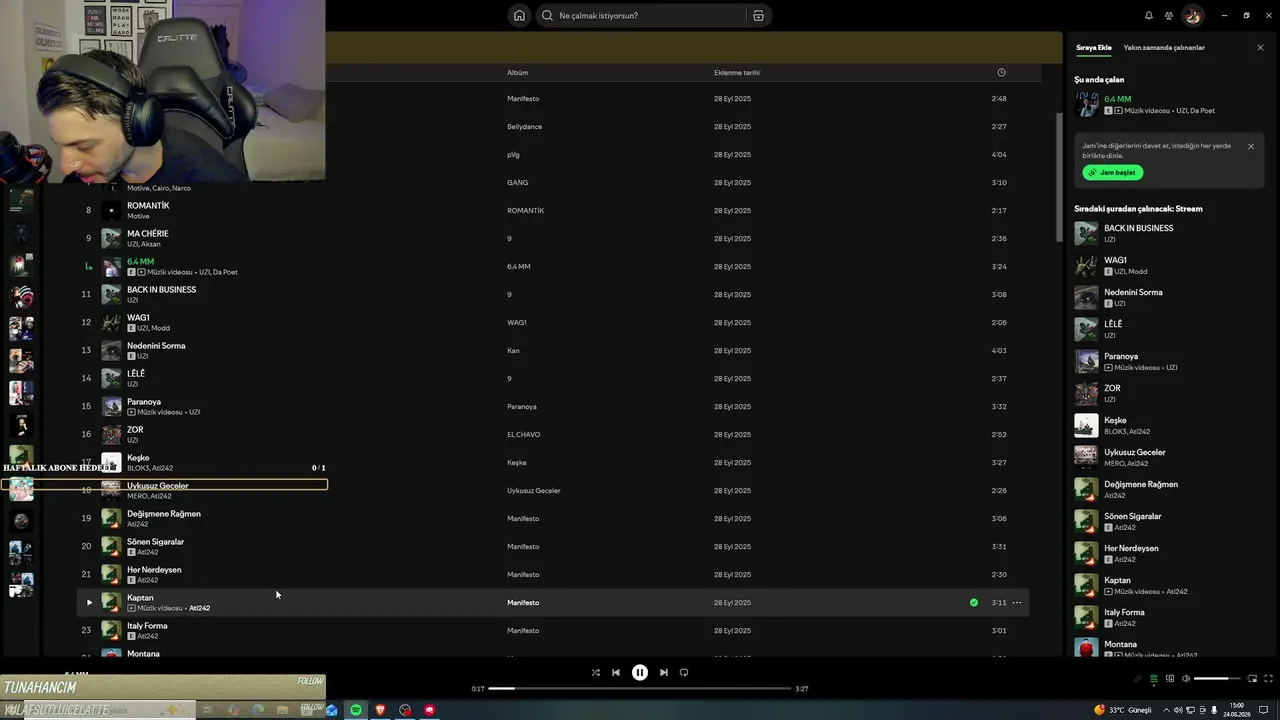Click the now playing '6.4 MM' title in queue
The width and height of the screenshot is (1280, 720).
(1118, 100)
